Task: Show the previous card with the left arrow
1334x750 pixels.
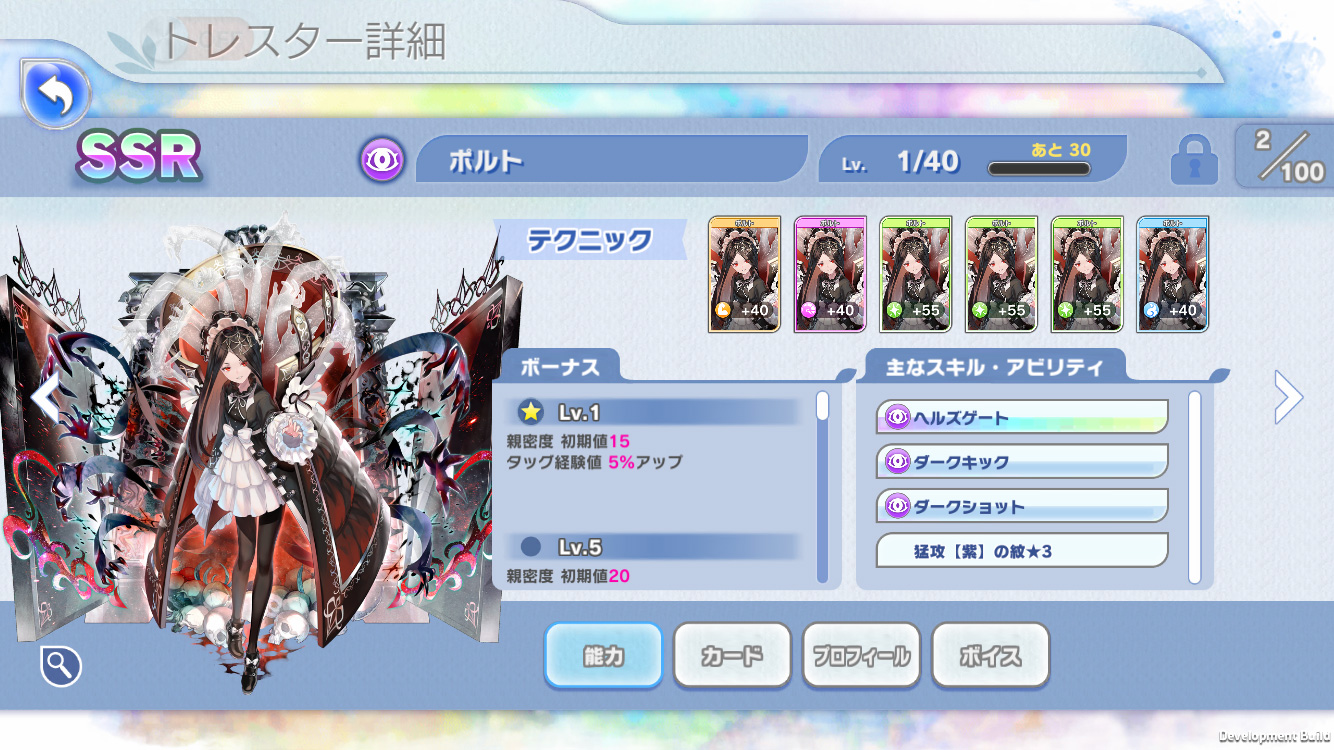Action: [45, 399]
